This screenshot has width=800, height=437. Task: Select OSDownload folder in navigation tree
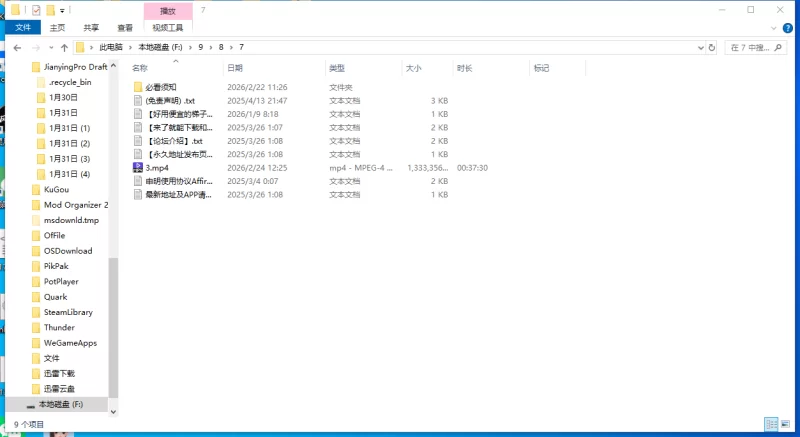click(62, 251)
